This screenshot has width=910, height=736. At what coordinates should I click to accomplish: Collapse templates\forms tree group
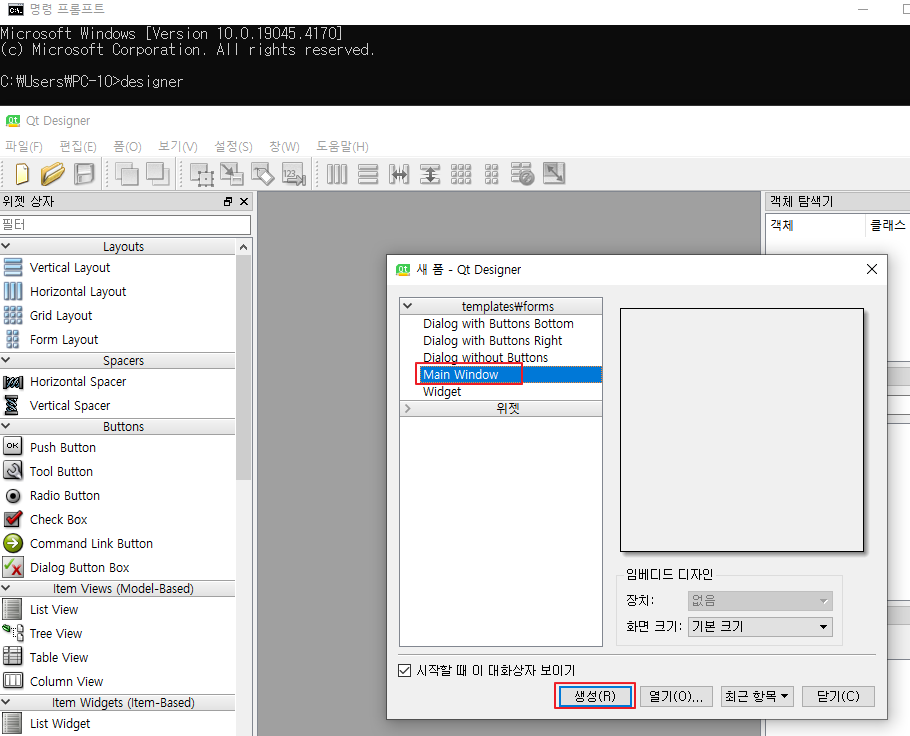coord(408,306)
